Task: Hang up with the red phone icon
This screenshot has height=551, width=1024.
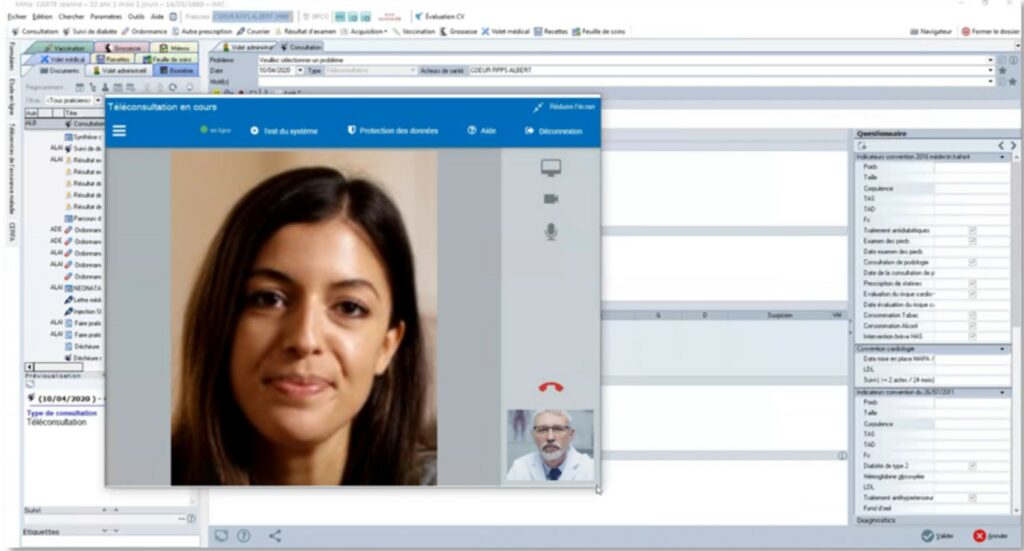Action: [x=551, y=386]
